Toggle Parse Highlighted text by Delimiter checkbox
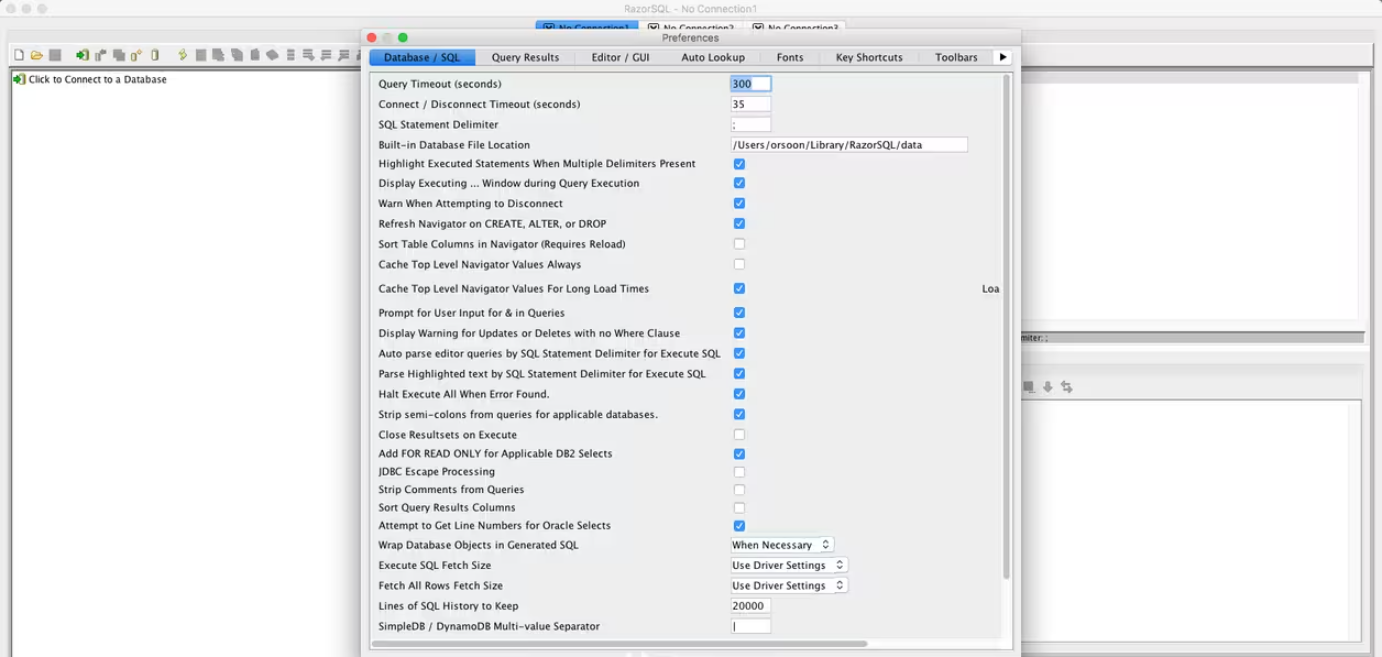Screen dimensions: 1382x657 click(x=739, y=374)
